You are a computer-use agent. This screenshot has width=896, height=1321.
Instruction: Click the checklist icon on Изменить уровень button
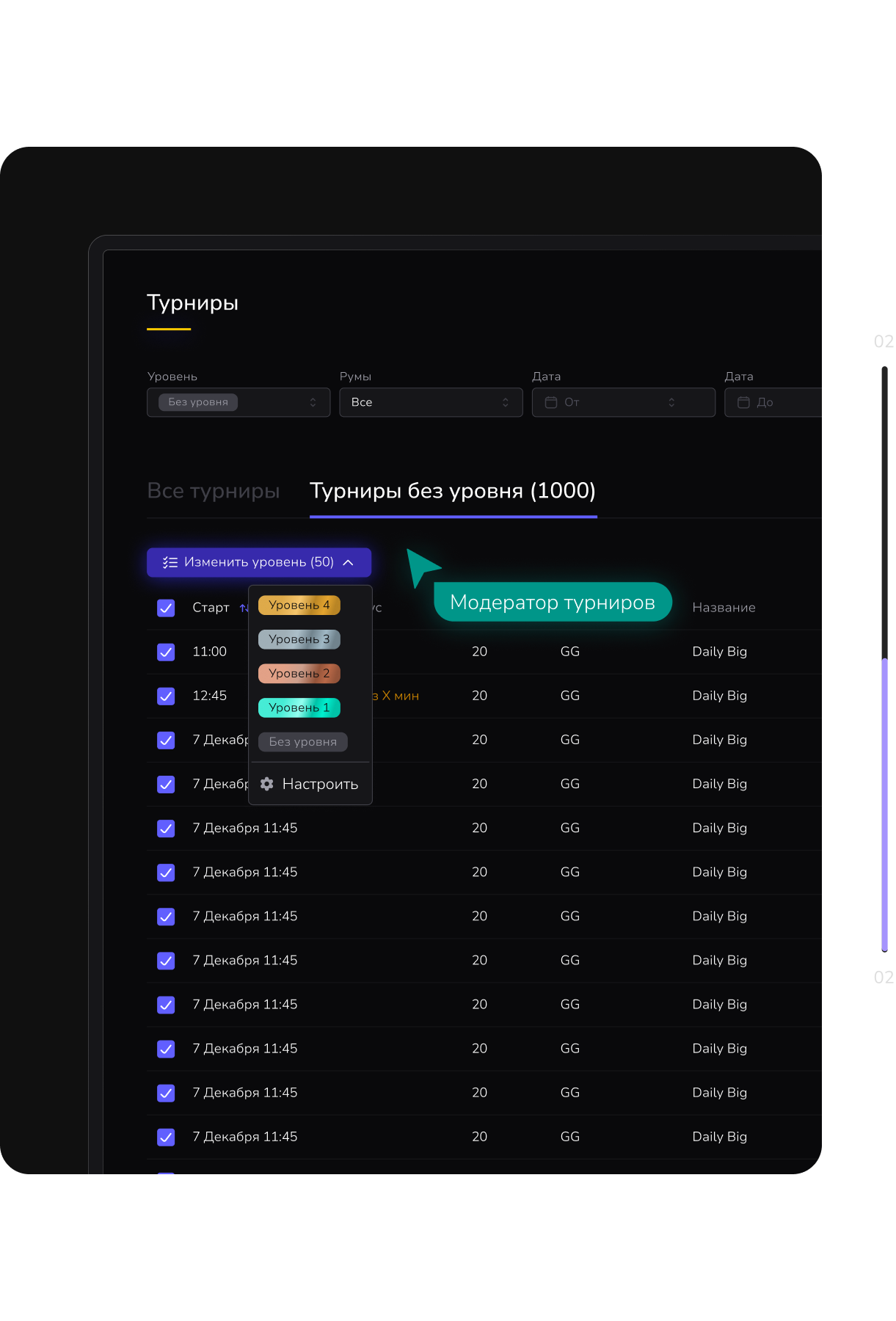[x=170, y=562]
